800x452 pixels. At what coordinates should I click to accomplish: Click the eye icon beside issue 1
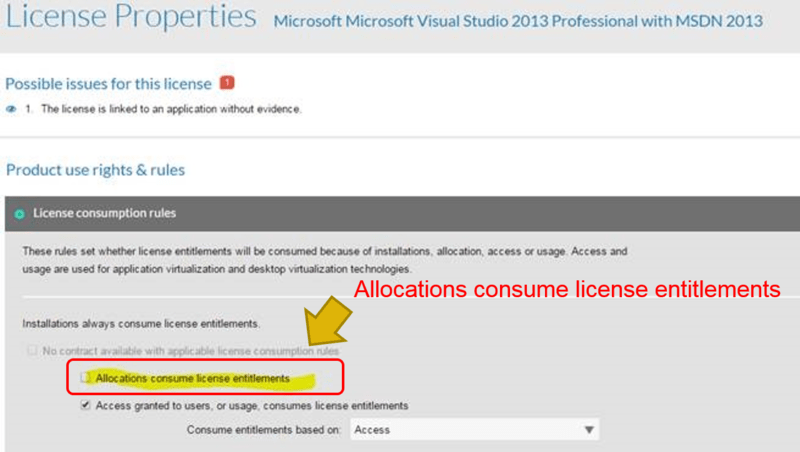pyautogui.click(x=11, y=108)
